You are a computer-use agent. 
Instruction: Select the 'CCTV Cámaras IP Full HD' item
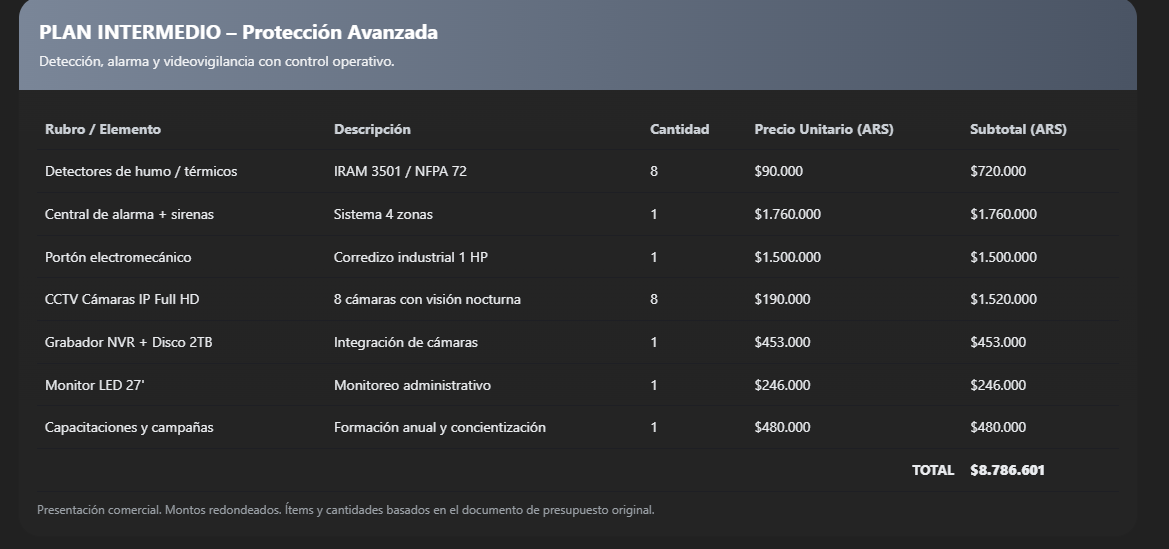(x=122, y=299)
